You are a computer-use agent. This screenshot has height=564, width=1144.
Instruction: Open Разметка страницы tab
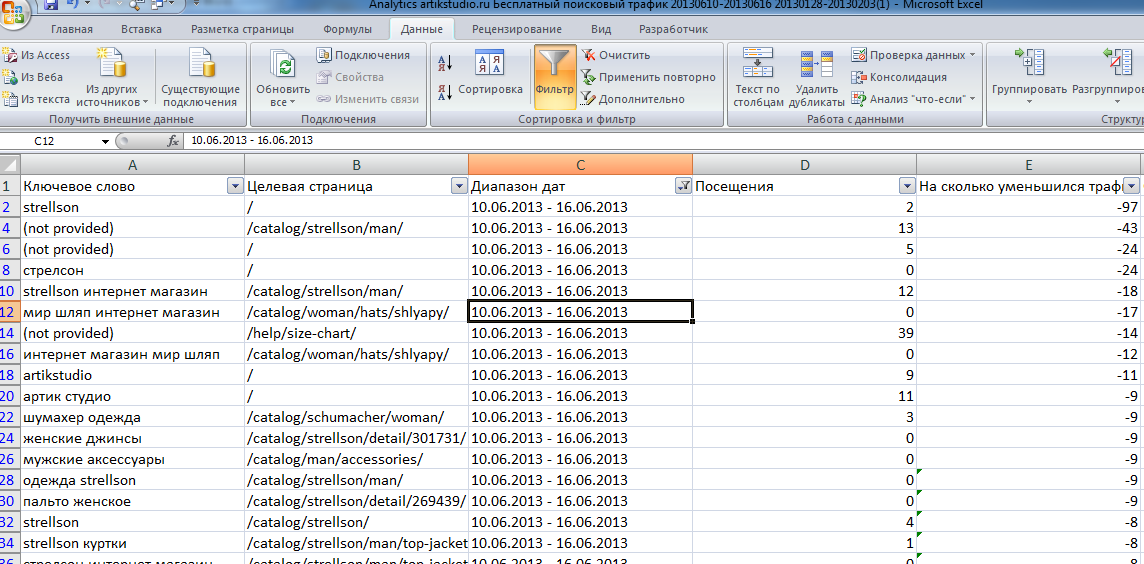[242, 29]
